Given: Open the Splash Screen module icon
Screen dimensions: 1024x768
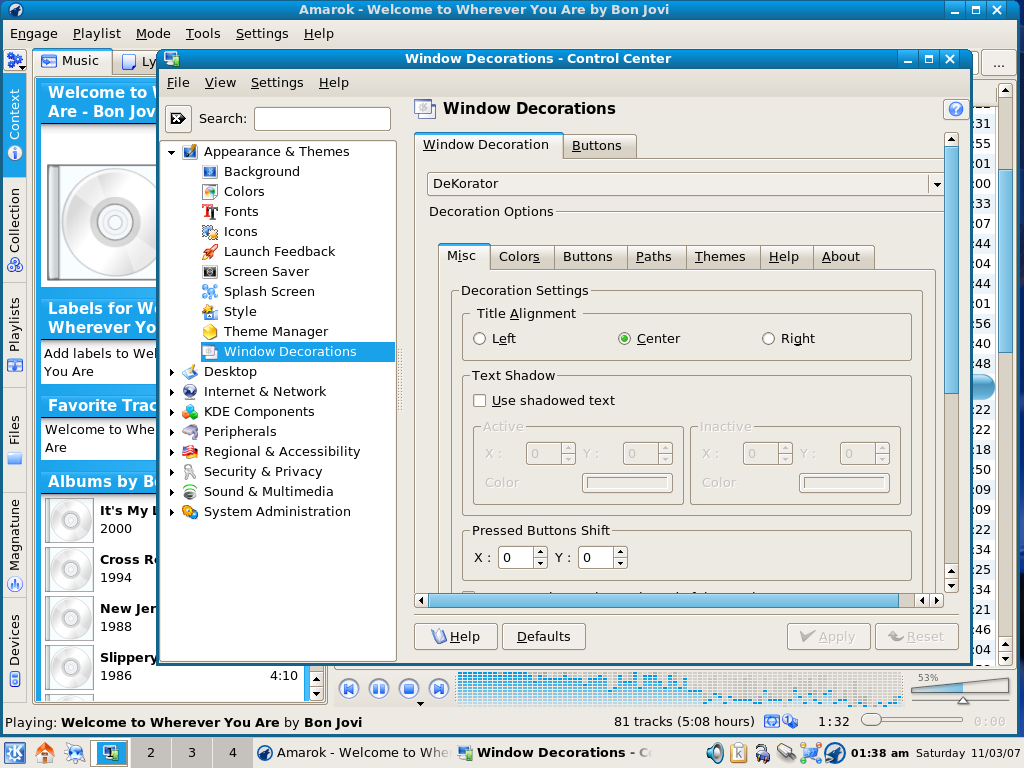Looking at the screenshot, I should tap(210, 292).
